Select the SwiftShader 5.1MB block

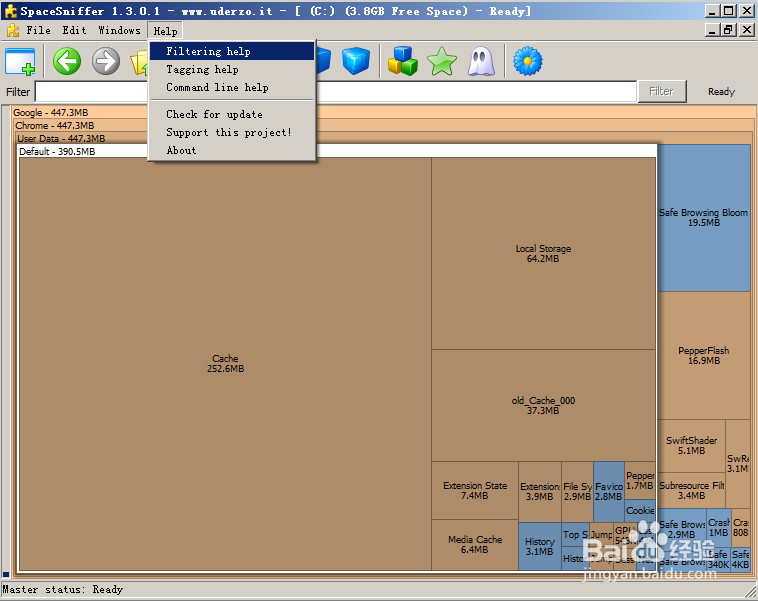click(691, 445)
